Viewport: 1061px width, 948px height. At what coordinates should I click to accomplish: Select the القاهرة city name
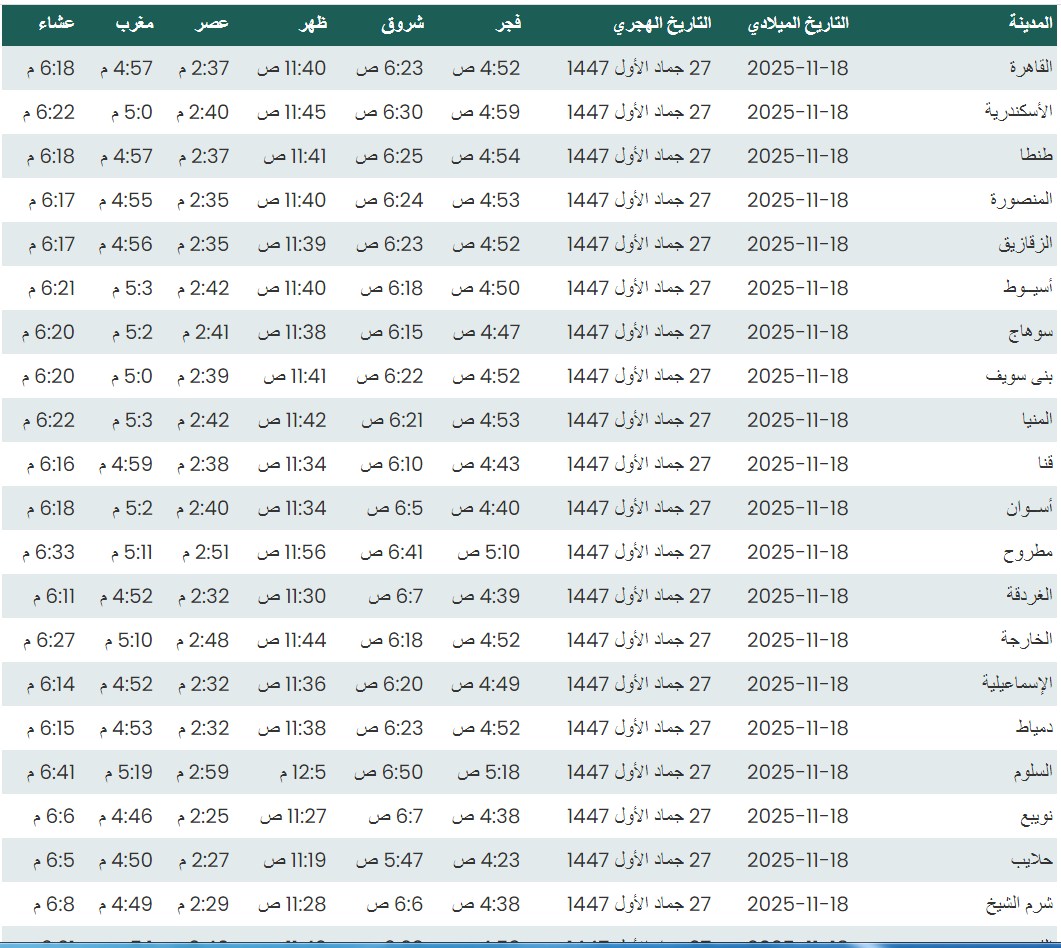1032,68
